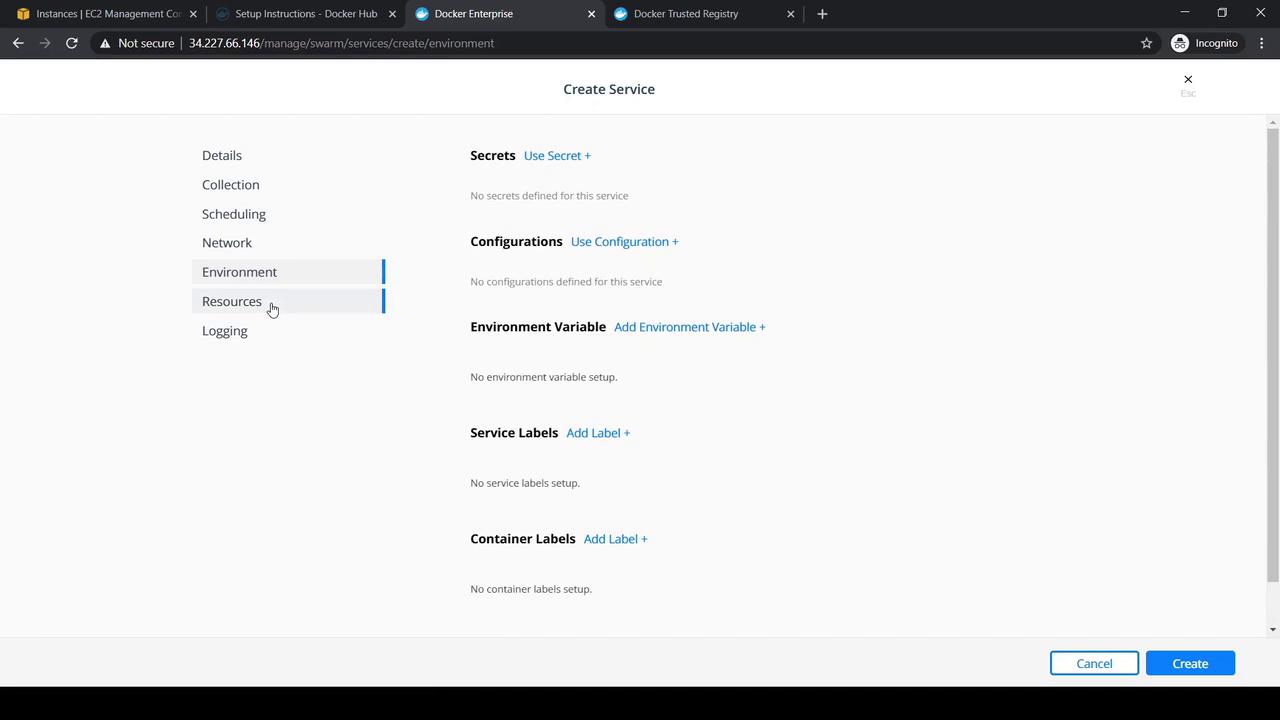The image size is (1280, 720).
Task: Click the page vertical scrollbar
Action: pyautogui.click(x=1272, y=350)
